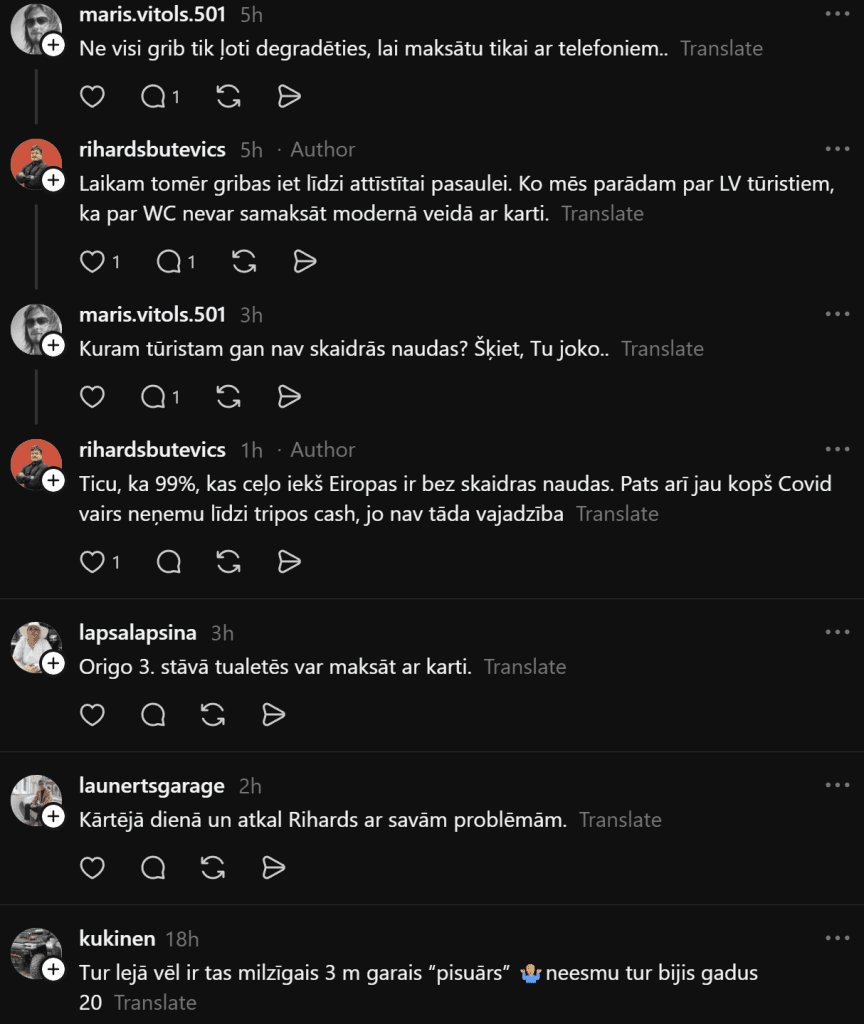Like rihardsbutevics' comment about 99% Eiropas
The width and height of the screenshot is (864, 1024).
pos(92,562)
